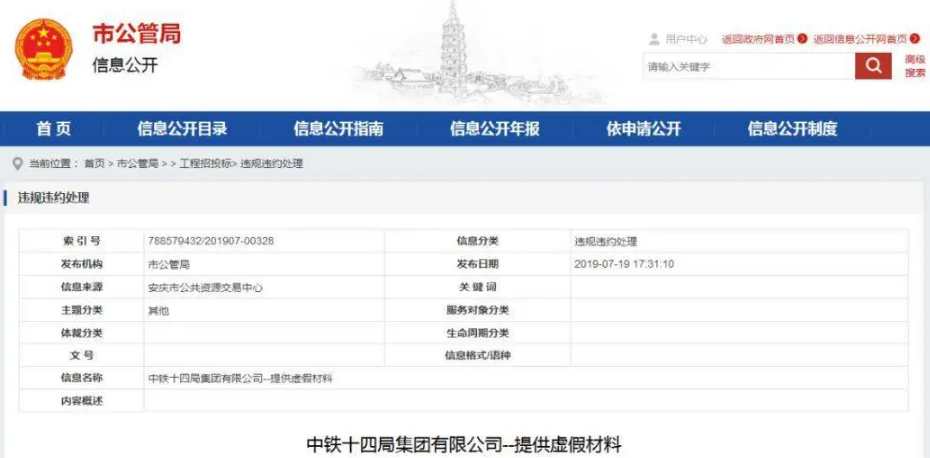The image size is (930, 458).
Task: Click 违规违约处理 in the breadcrumb
Action: point(272,164)
